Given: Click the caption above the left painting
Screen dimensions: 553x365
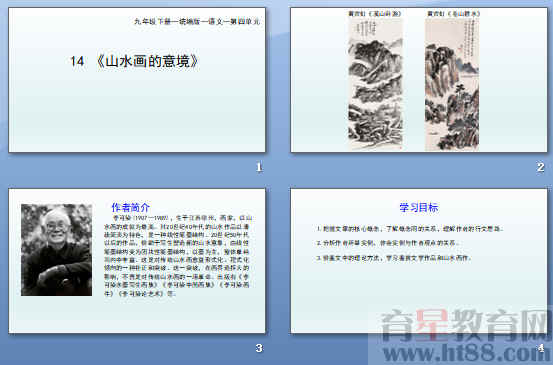Looking at the screenshot, I should 375,14.
